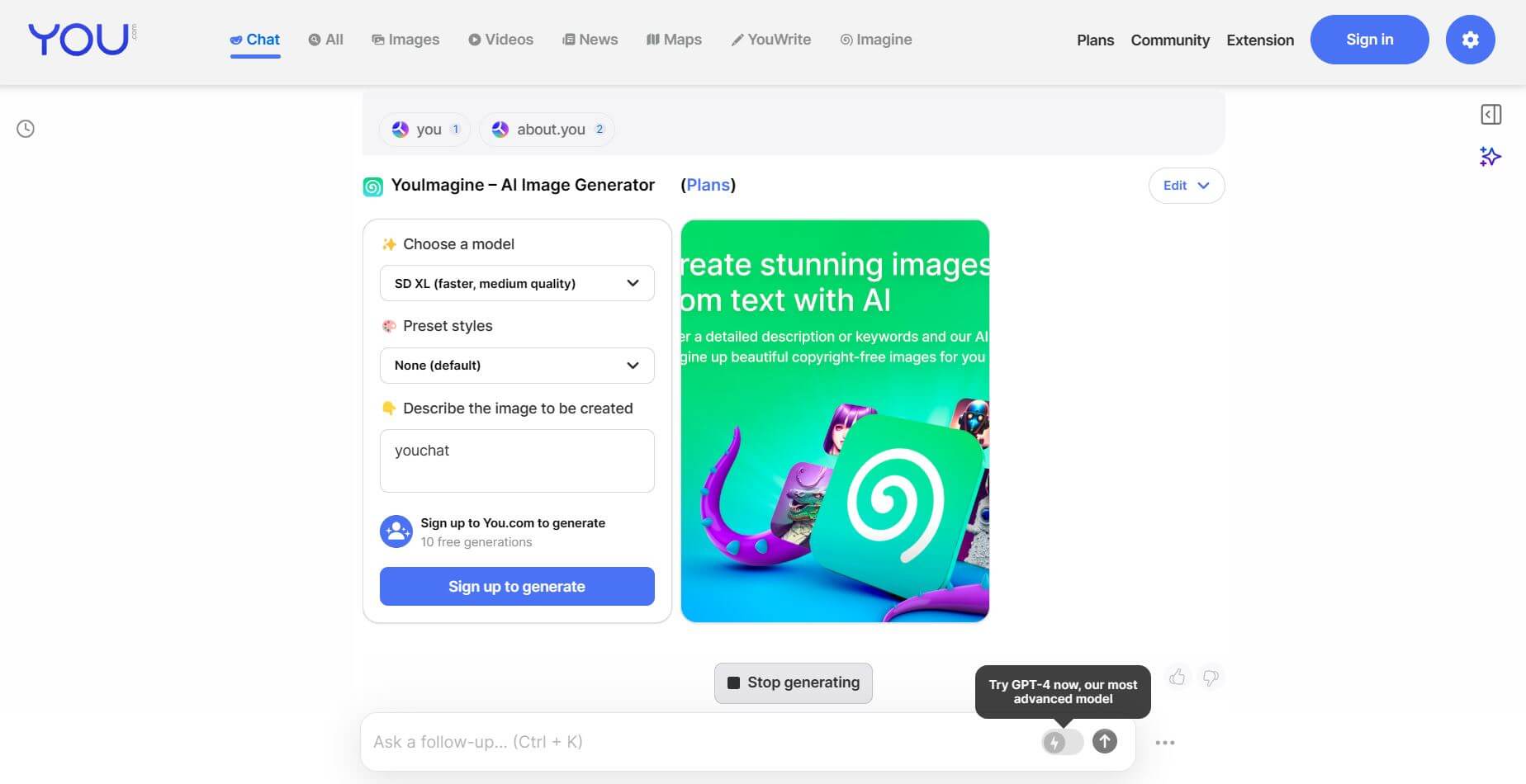Click the YouImagine promotional banner image

[x=835, y=421]
